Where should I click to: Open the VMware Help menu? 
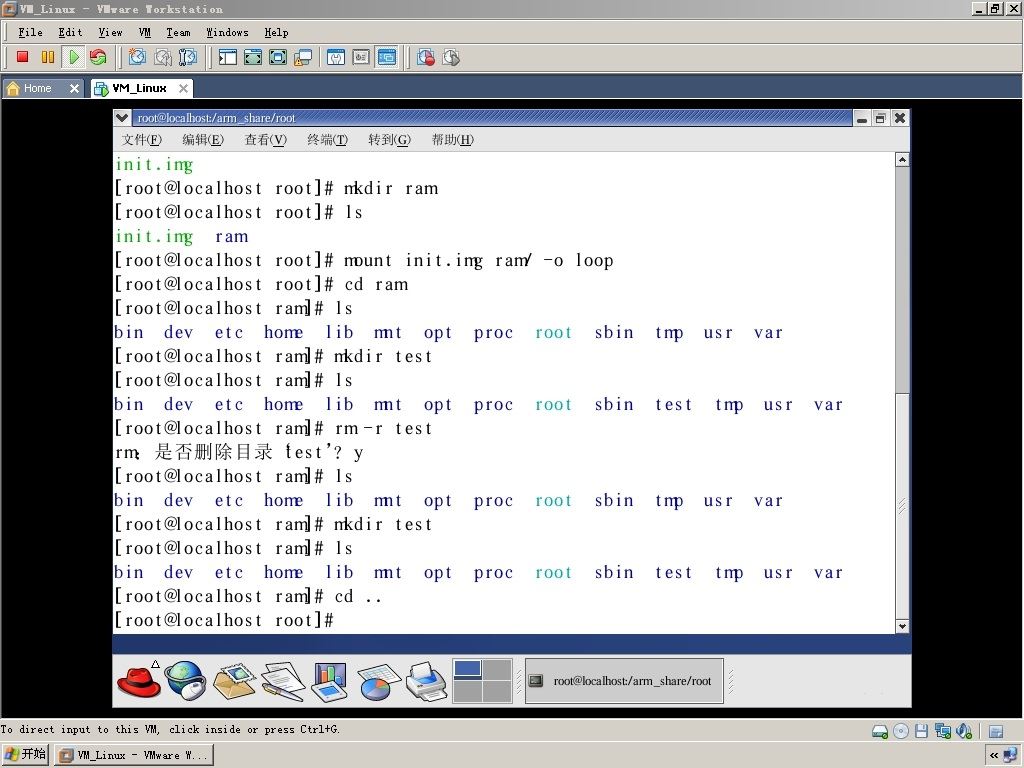pyautogui.click(x=276, y=32)
